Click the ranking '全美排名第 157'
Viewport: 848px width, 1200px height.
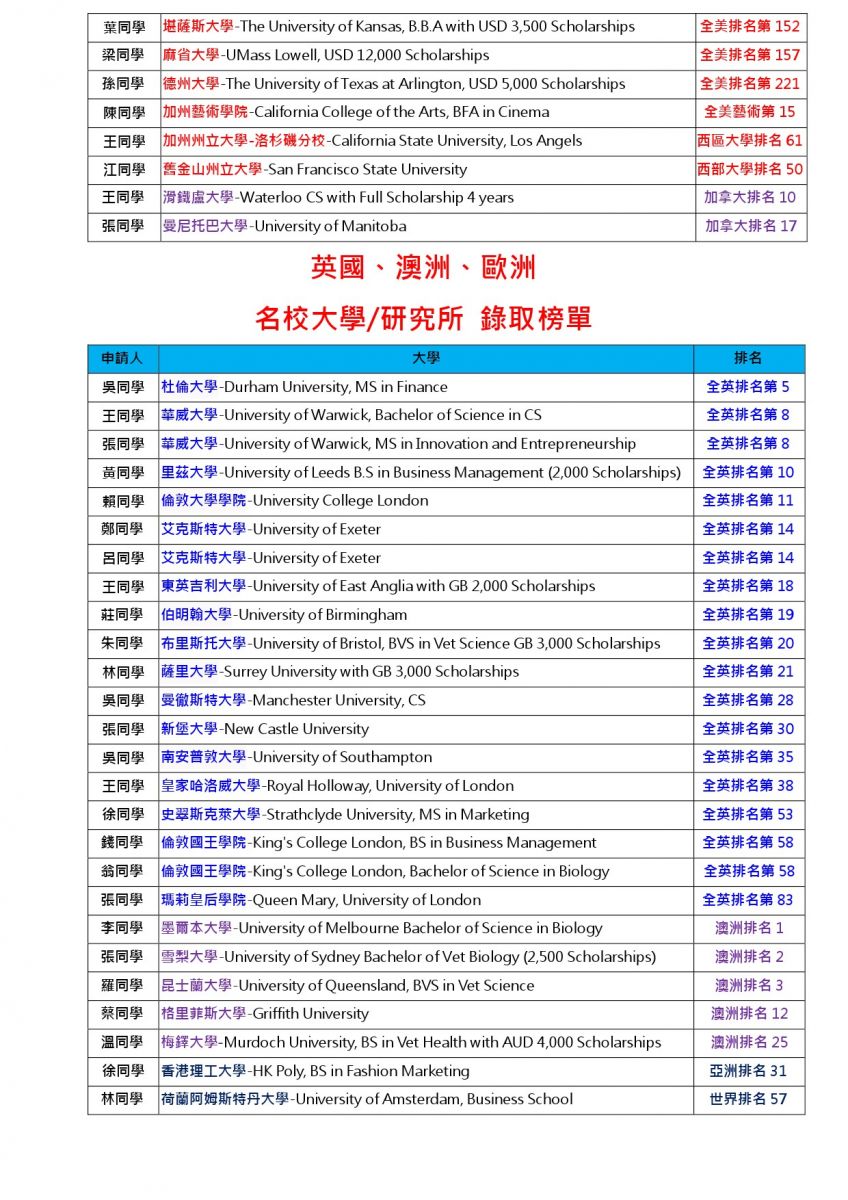[x=750, y=55]
